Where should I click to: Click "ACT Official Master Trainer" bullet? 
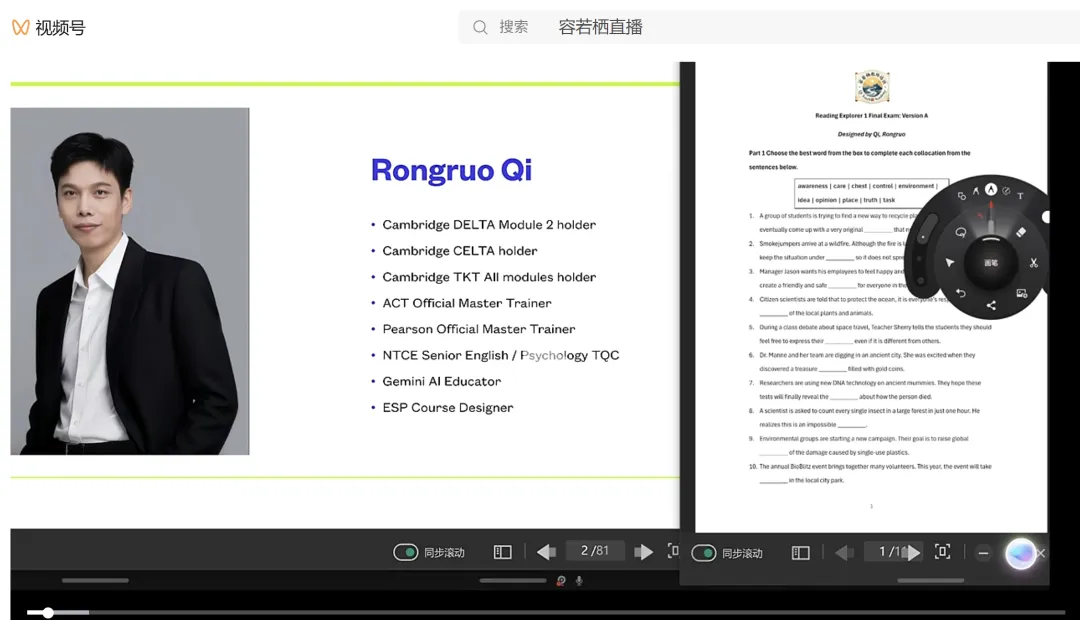click(x=467, y=303)
